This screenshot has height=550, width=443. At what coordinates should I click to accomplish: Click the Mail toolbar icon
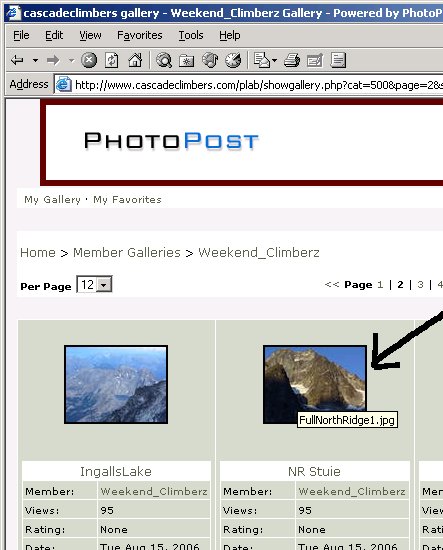(261, 60)
